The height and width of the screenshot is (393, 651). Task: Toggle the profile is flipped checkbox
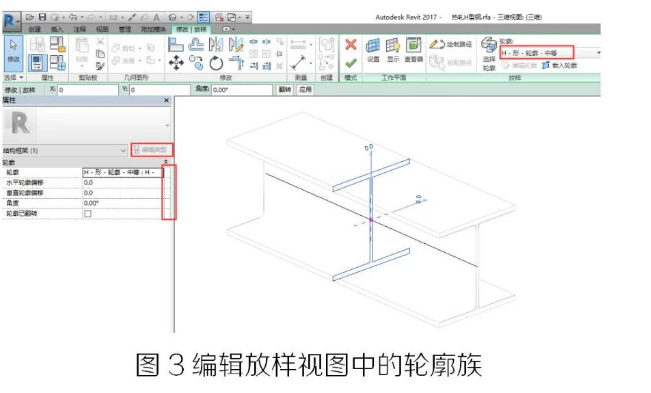[88, 214]
